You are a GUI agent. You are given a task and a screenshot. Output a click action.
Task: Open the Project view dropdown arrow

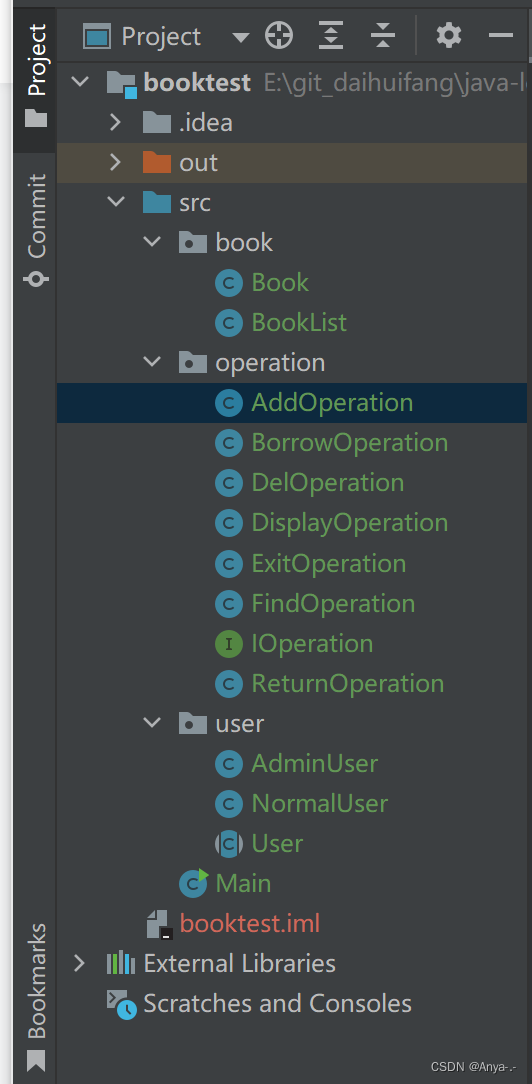[240, 37]
